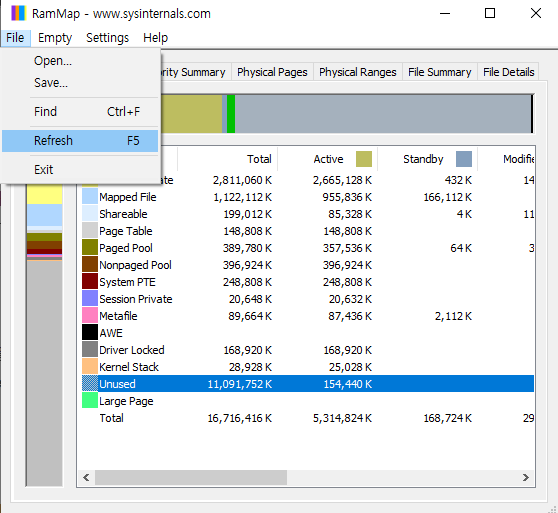Click the Large Page green swatch

[90, 401]
